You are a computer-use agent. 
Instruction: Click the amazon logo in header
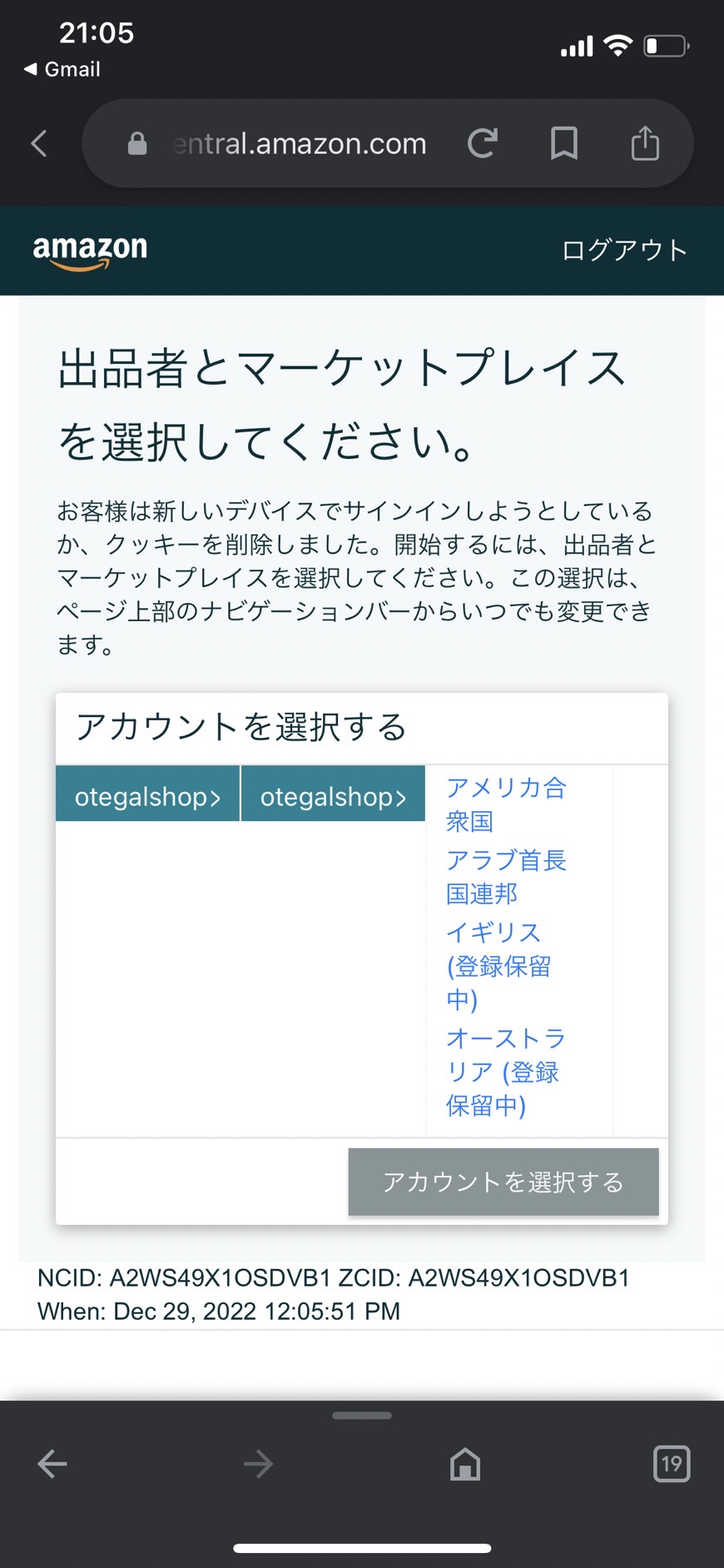(x=90, y=251)
